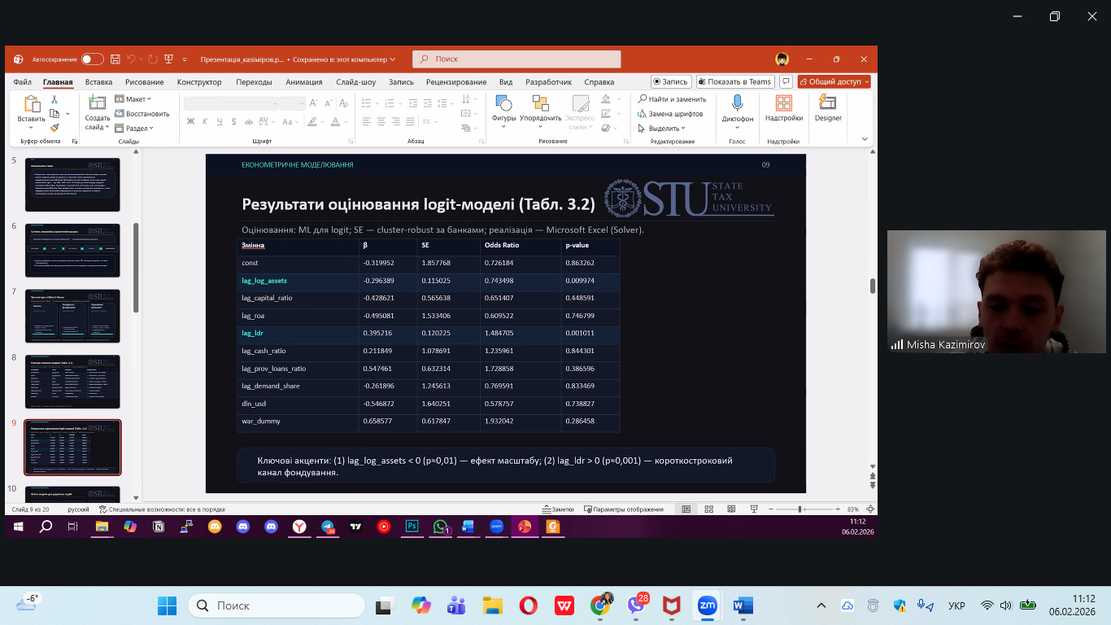Viewport: 1111px width, 625px height.
Task: Click the Save icon in the title bar
Action: coord(116,59)
